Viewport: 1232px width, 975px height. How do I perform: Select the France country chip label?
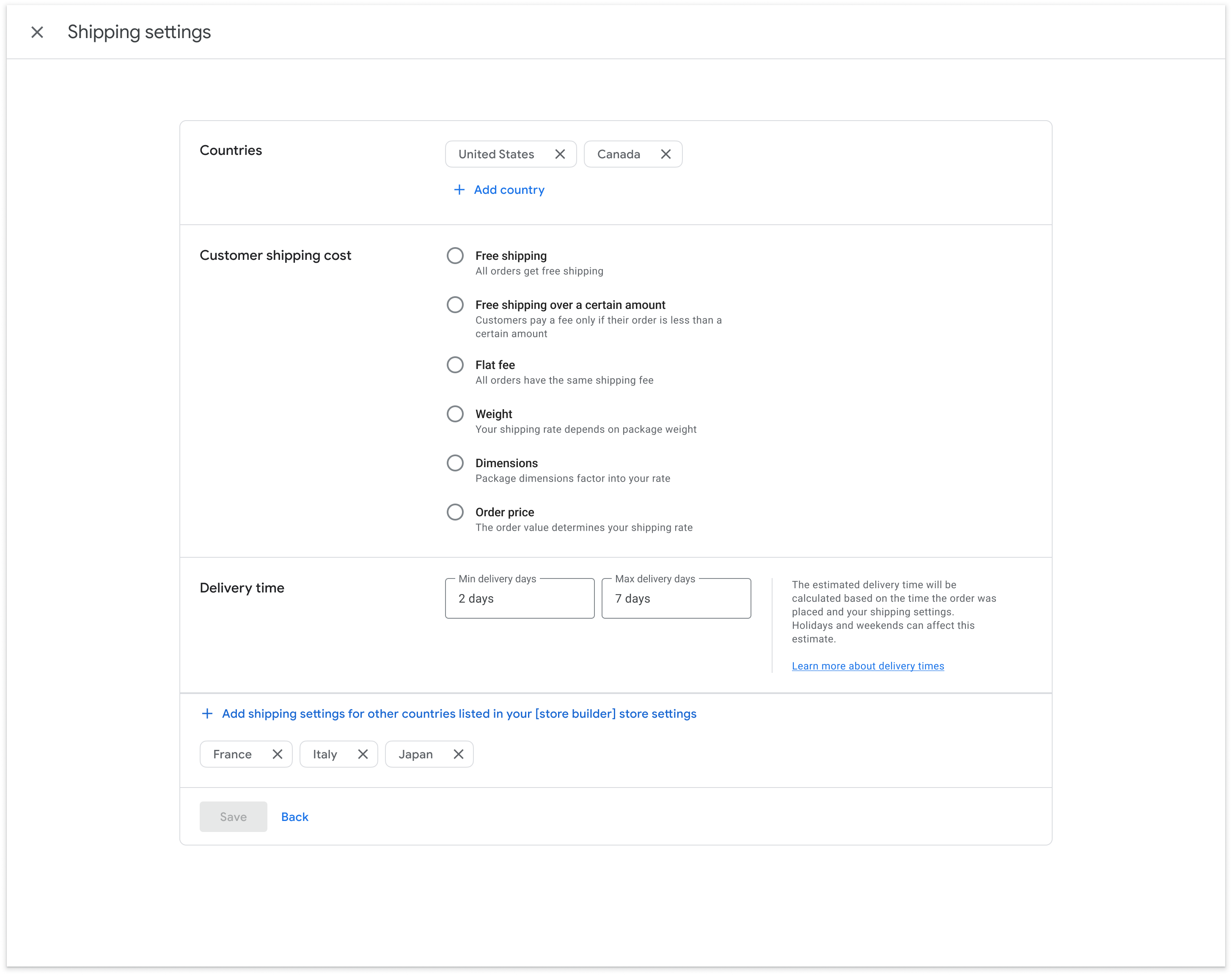click(232, 754)
